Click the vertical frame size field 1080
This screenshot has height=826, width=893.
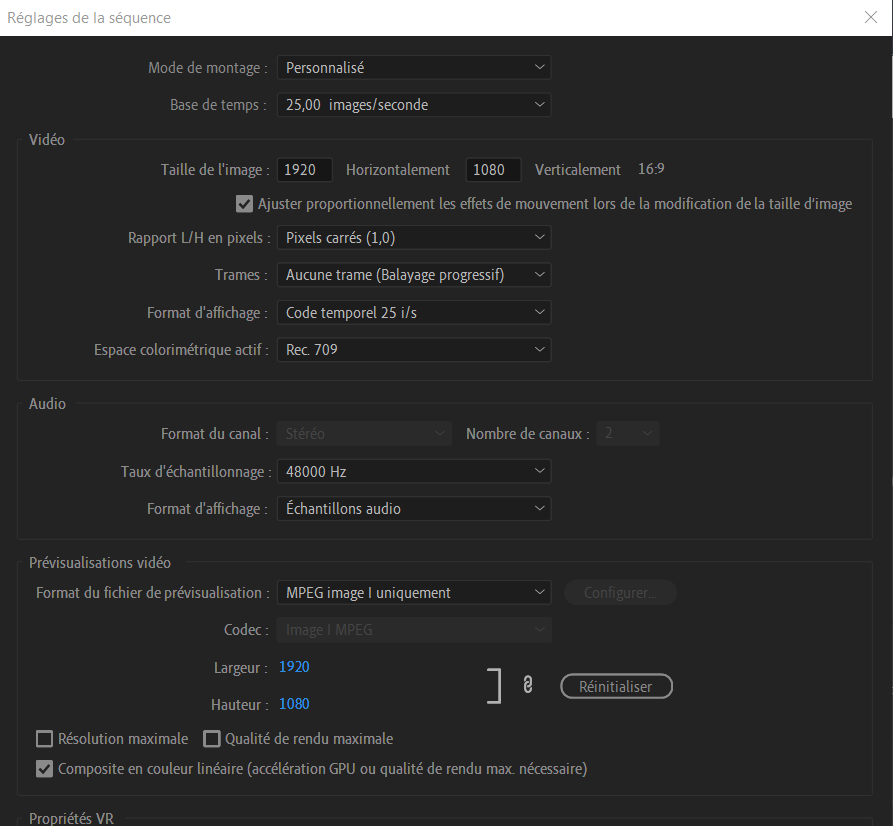click(x=492, y=170)
